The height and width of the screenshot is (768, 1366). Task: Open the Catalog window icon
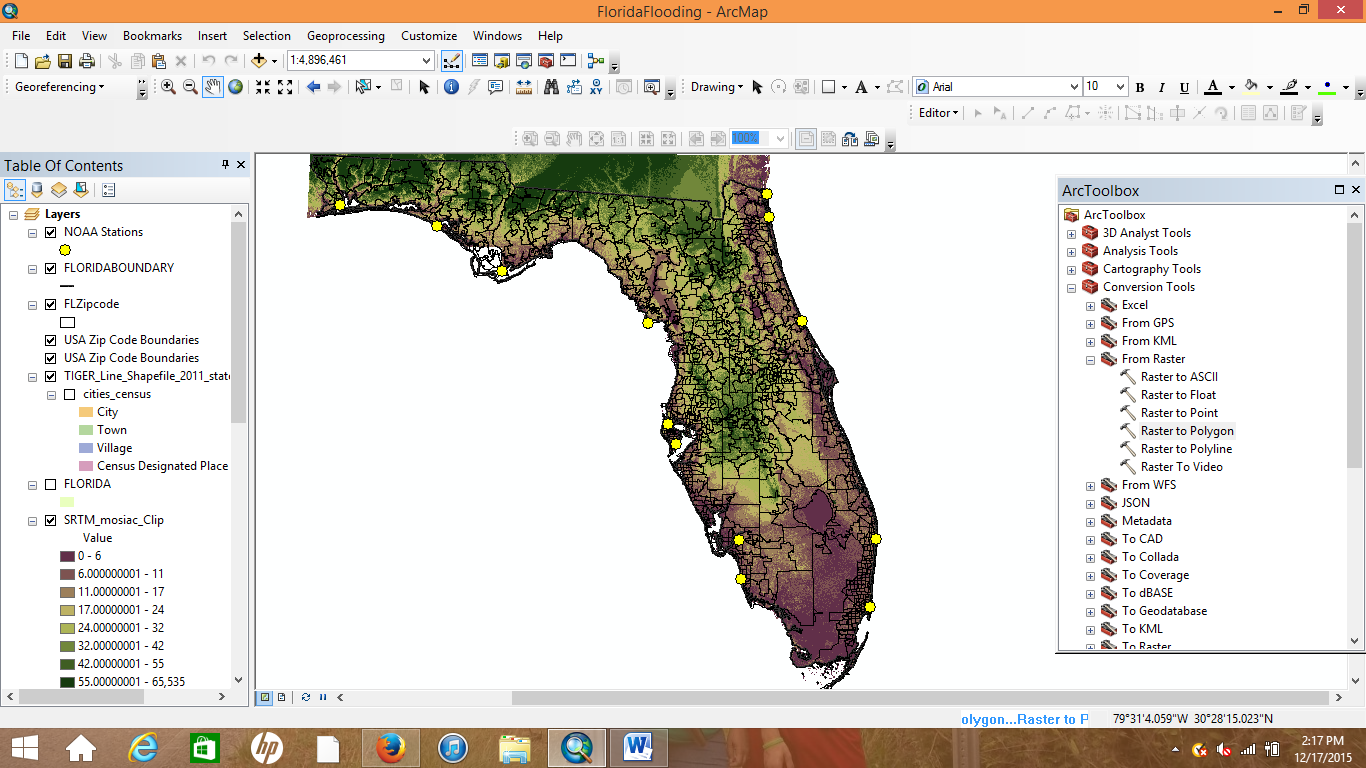point(501,61)
